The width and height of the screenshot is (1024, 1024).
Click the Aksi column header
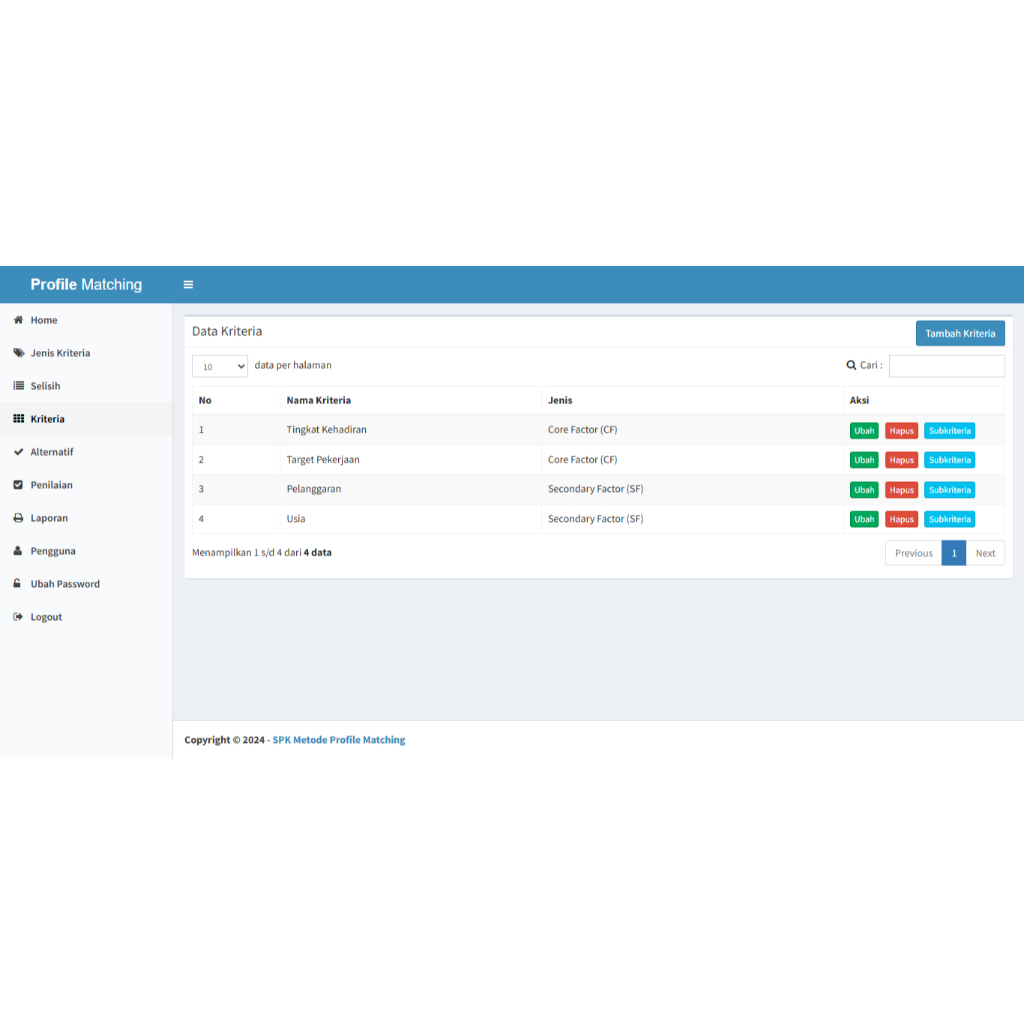coord(924,400)
